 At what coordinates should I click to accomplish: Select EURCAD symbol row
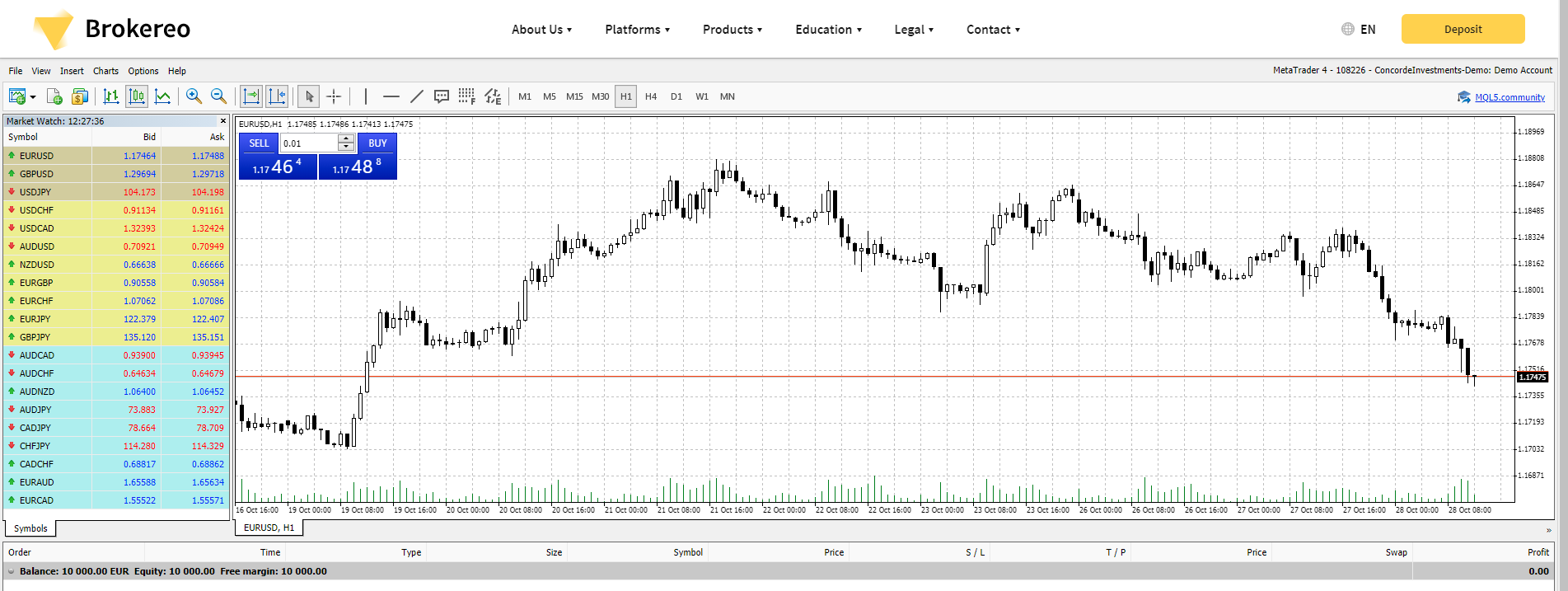116,500
